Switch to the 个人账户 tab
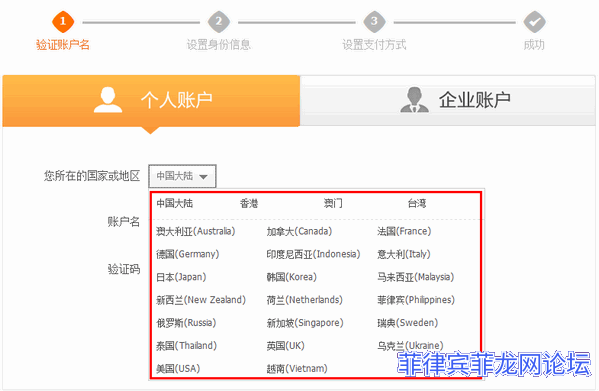 coord(151,101)
